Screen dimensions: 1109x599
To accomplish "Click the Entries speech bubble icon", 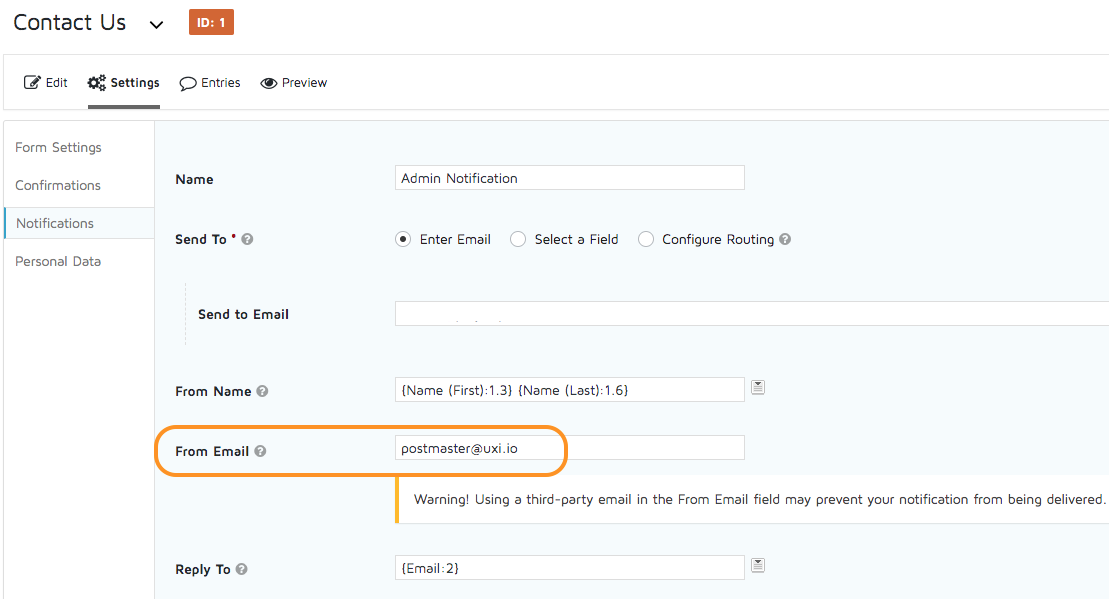I will click(x=187, y=83).
